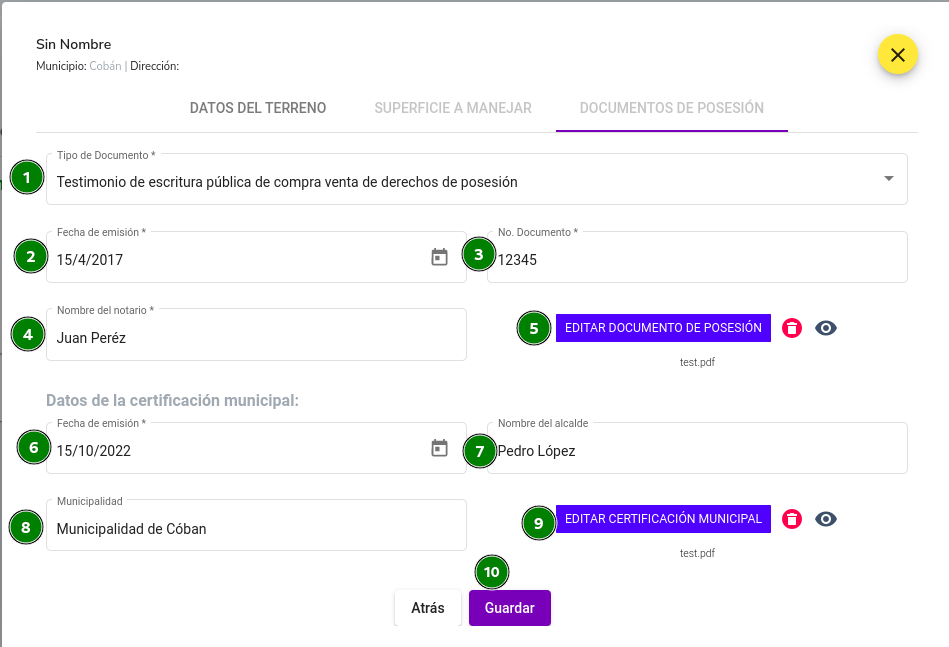Click the Nombre del alcalde field
This screenshot has width=949, height=647.
coord(697,448)
